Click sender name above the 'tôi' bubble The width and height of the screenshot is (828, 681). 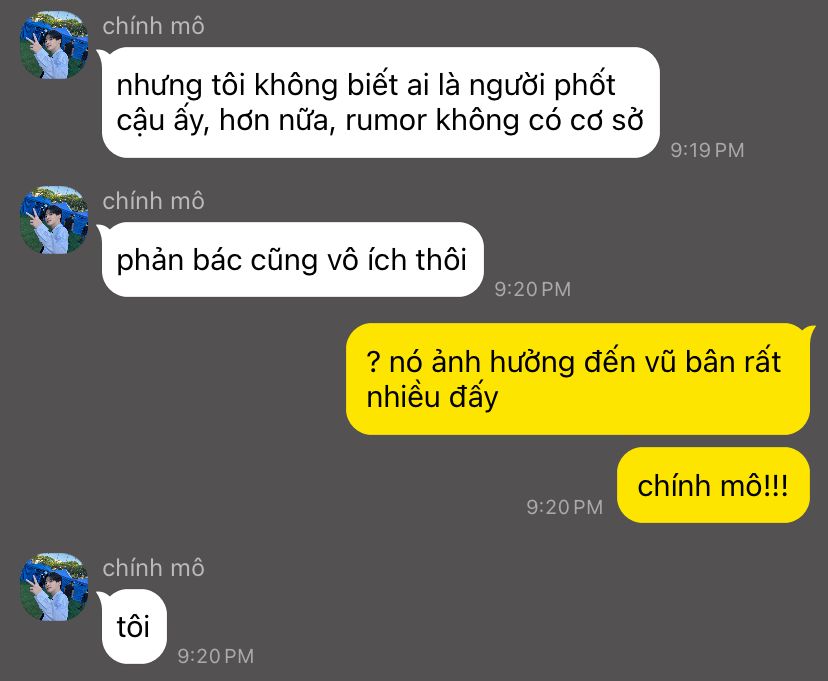pos(153,568)
